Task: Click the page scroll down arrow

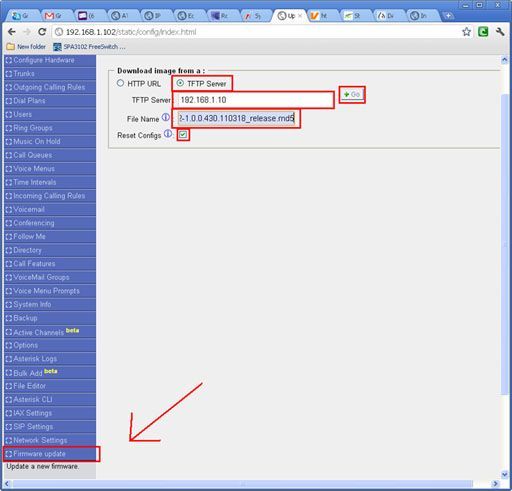Action: click(x=504, y=474)
